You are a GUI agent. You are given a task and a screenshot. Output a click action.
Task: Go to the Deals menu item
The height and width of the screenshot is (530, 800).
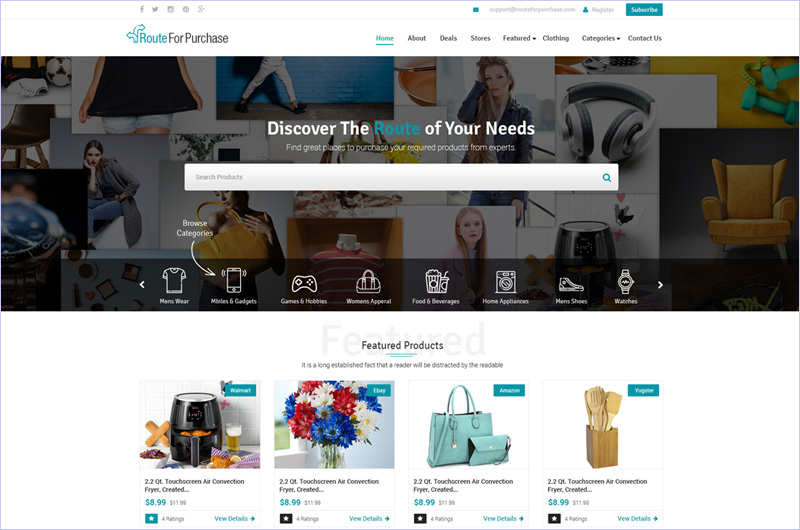(x=448, y=38)
